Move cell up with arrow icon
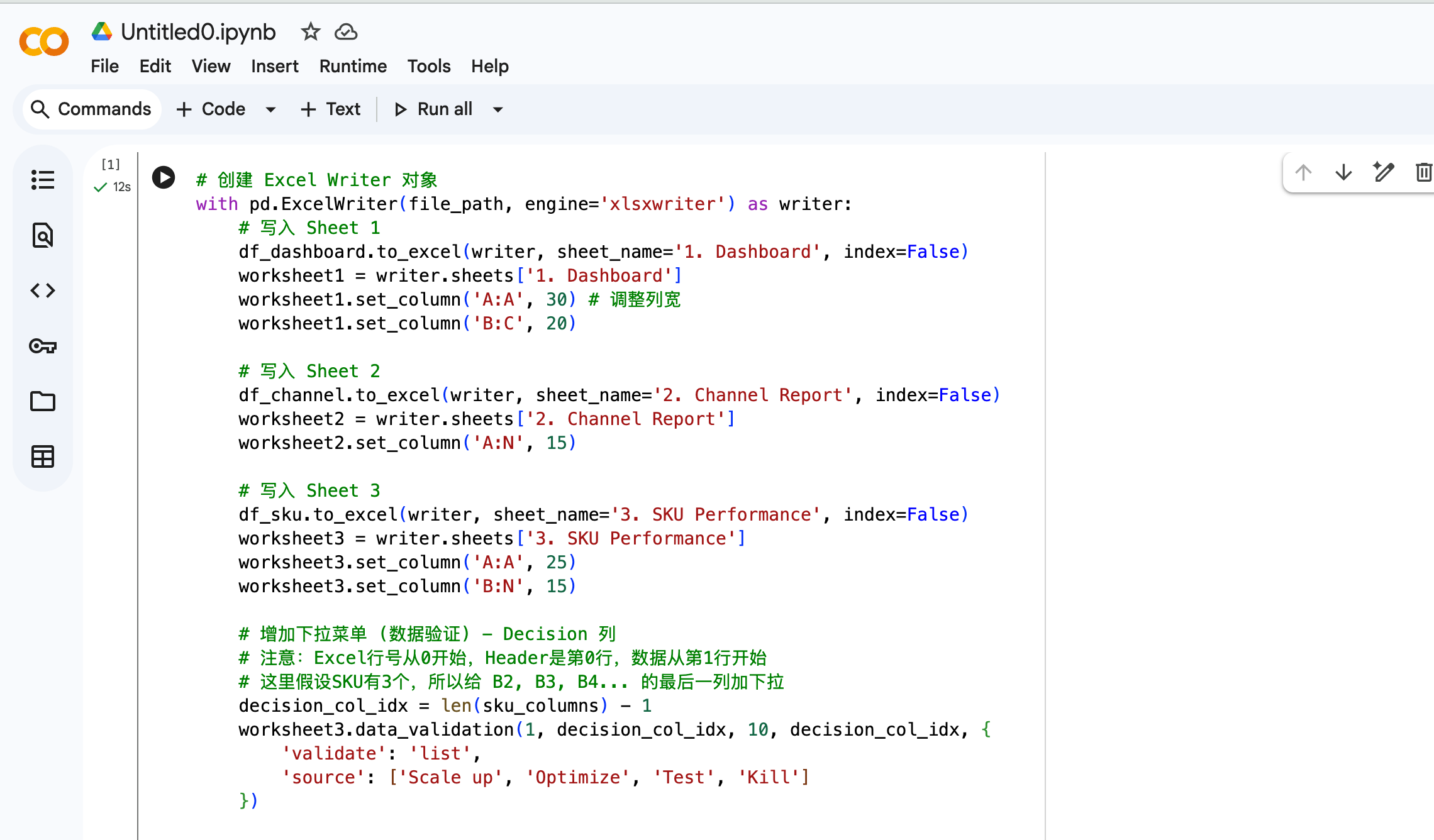Screen dimensions: 1434x840 (x=1303, y=172)
